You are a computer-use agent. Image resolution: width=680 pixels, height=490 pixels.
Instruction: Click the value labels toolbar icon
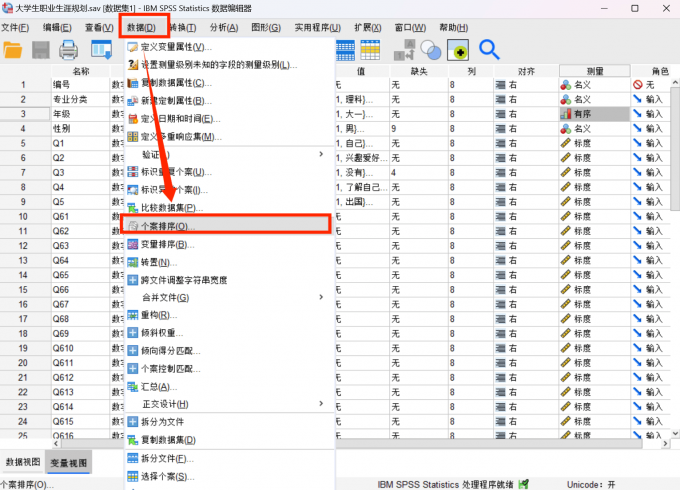pyautogui.click(x=405, y=50)
